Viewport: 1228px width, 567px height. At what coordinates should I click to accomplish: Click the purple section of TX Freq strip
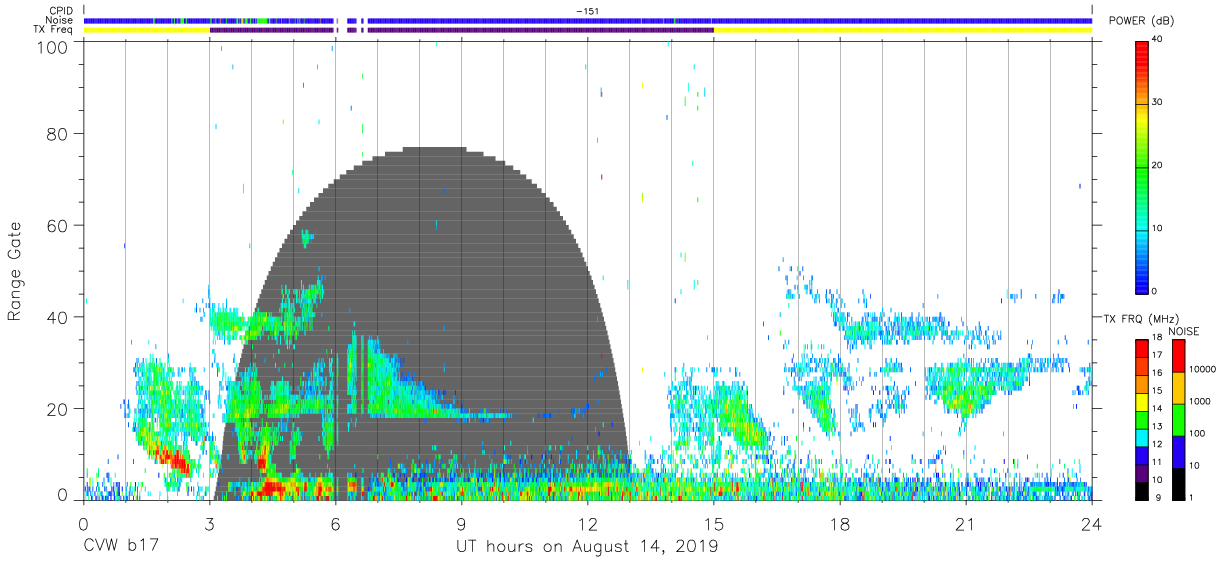[x=462, y=30]
